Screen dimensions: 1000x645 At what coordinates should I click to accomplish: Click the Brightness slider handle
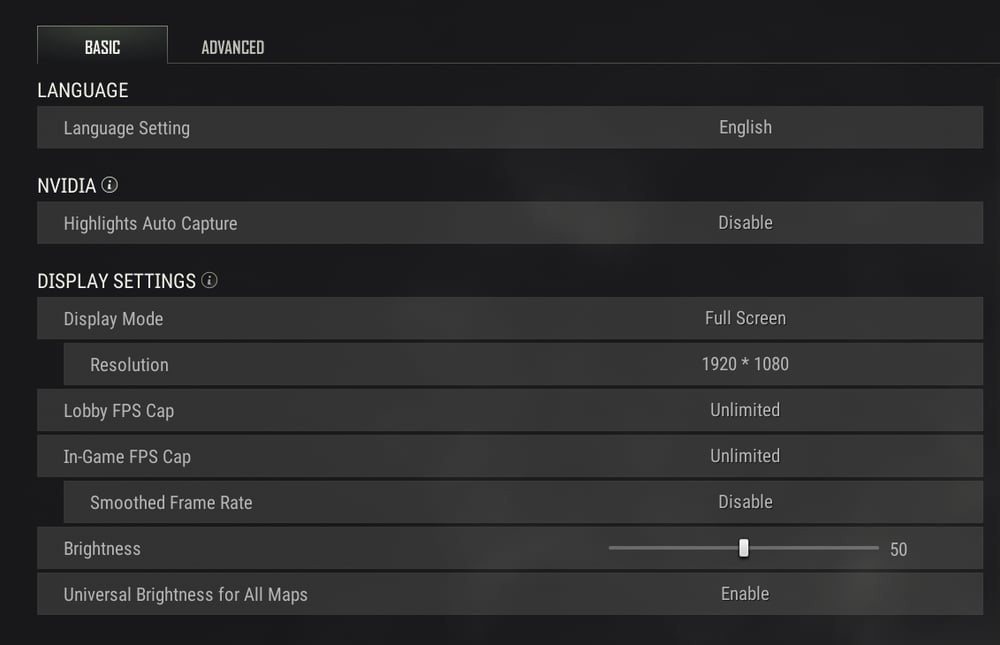(744, 548)
